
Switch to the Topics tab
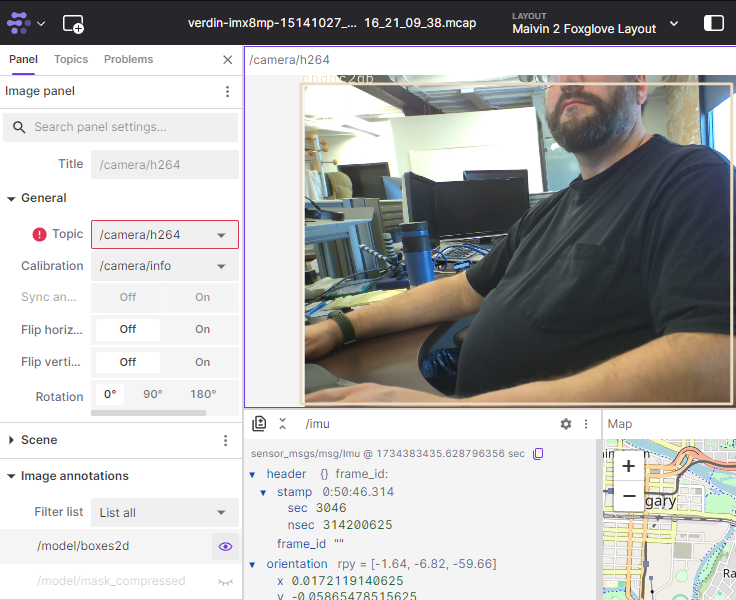point(71,59)
